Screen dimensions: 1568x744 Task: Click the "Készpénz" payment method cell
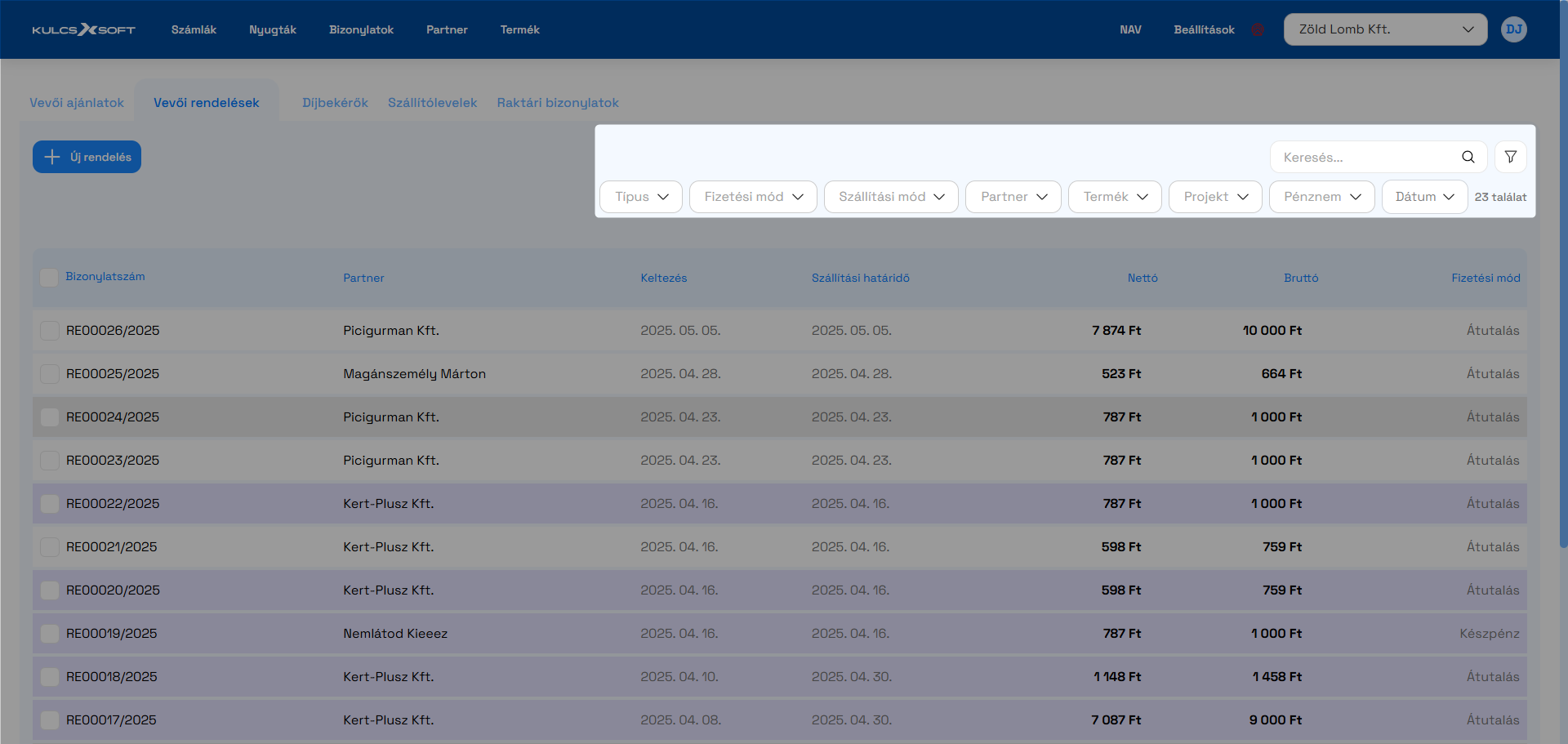pyautogui.click(x=1490, y=634)
